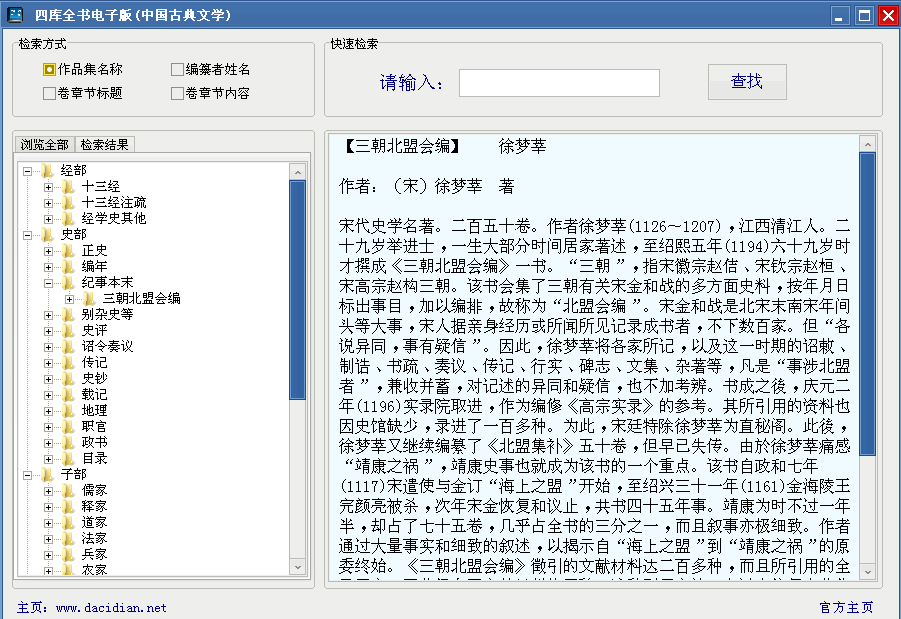The width and height of the screenshot is (901, 619).
Task: Click the 传记 folder icon
Action: pyautogui.click(x=68, y=363)
